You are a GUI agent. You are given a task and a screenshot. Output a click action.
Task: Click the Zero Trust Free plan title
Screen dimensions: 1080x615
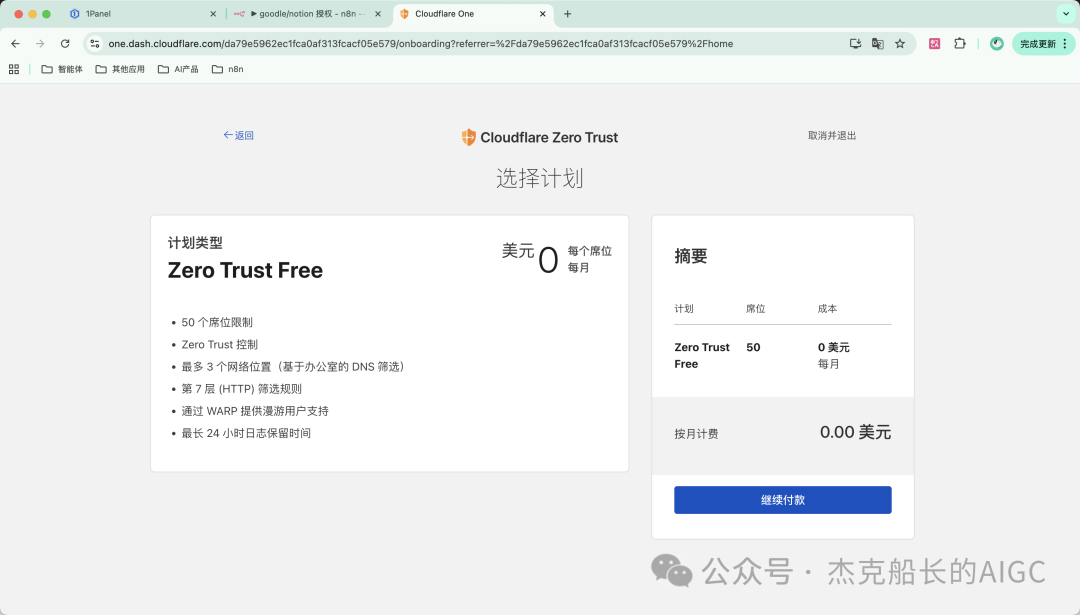point(245,271)
